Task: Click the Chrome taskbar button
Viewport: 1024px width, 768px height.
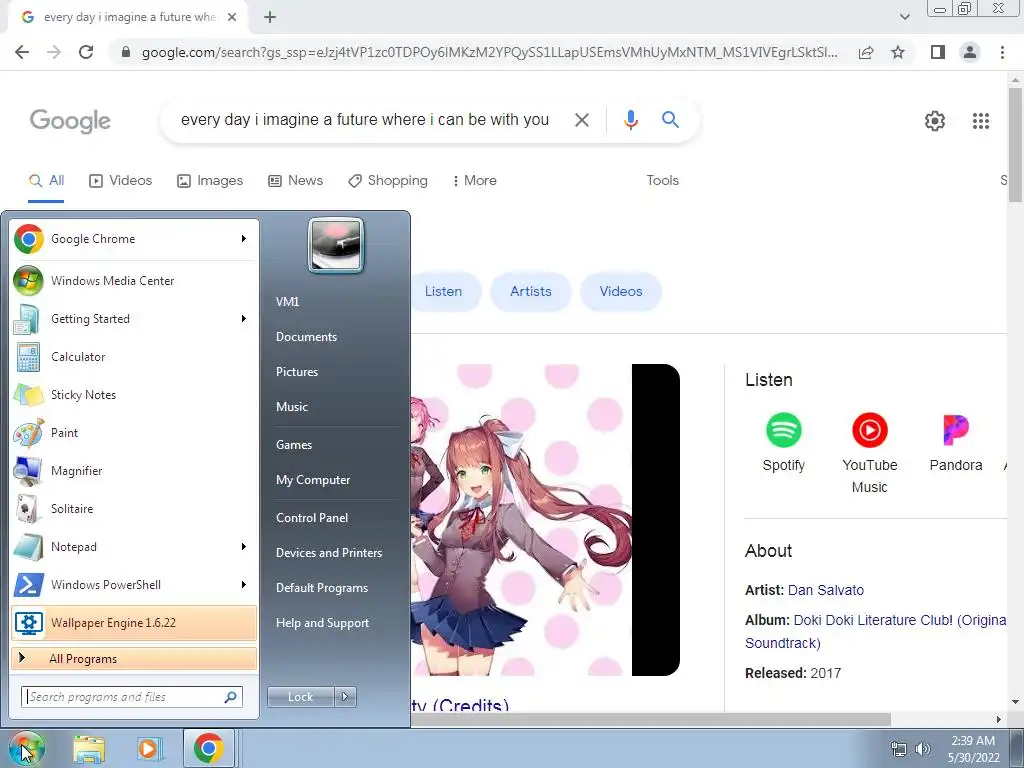Action: tap(208, 748)
